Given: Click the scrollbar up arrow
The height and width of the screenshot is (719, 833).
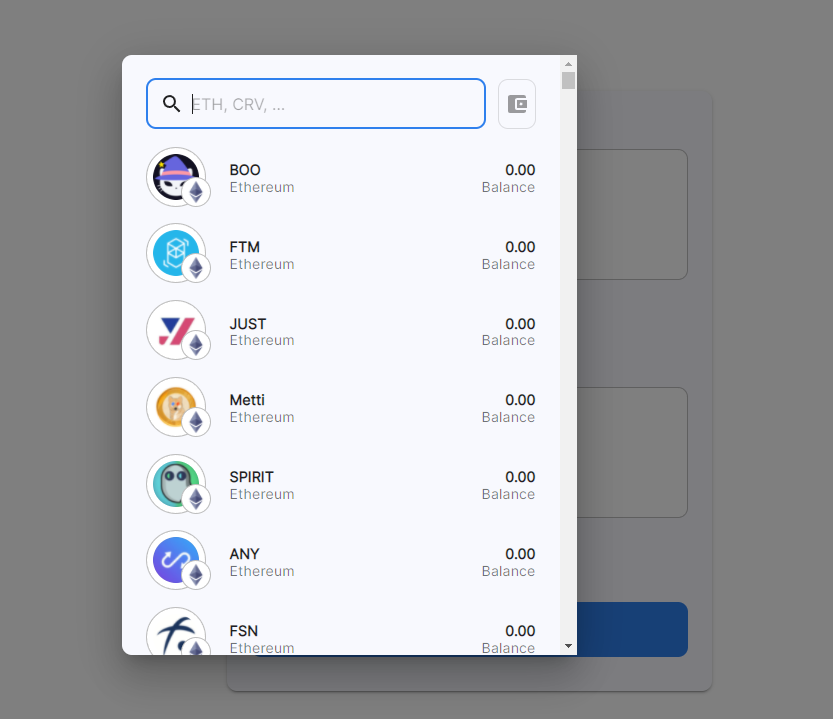Looking at the screenshot, I should 568,64.
